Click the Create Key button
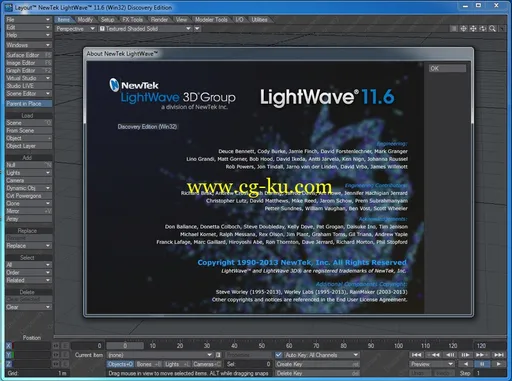The width and height of the screenshot is (512, 381). (x=318, y=364)
